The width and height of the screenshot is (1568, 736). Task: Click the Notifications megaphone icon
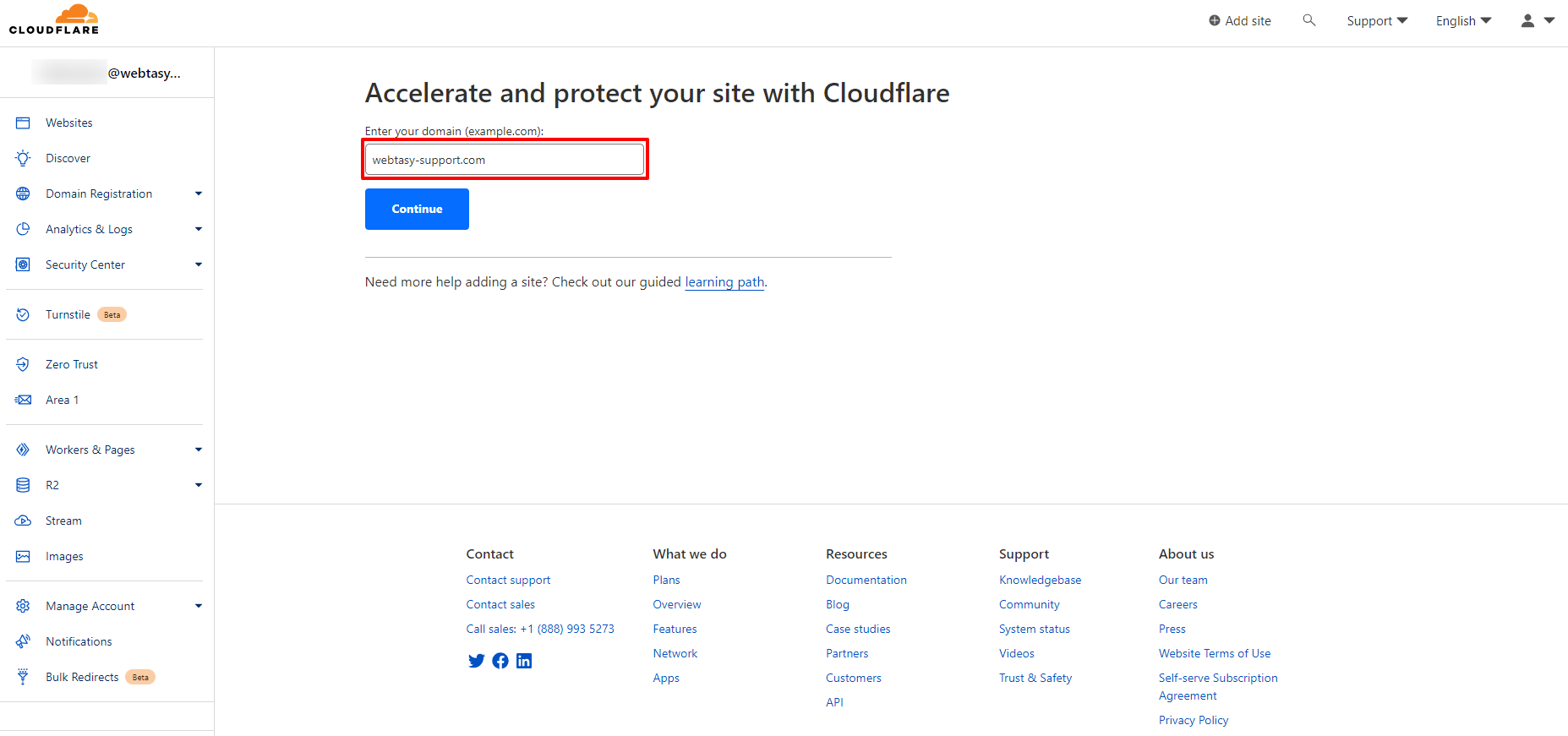[23, 641]
